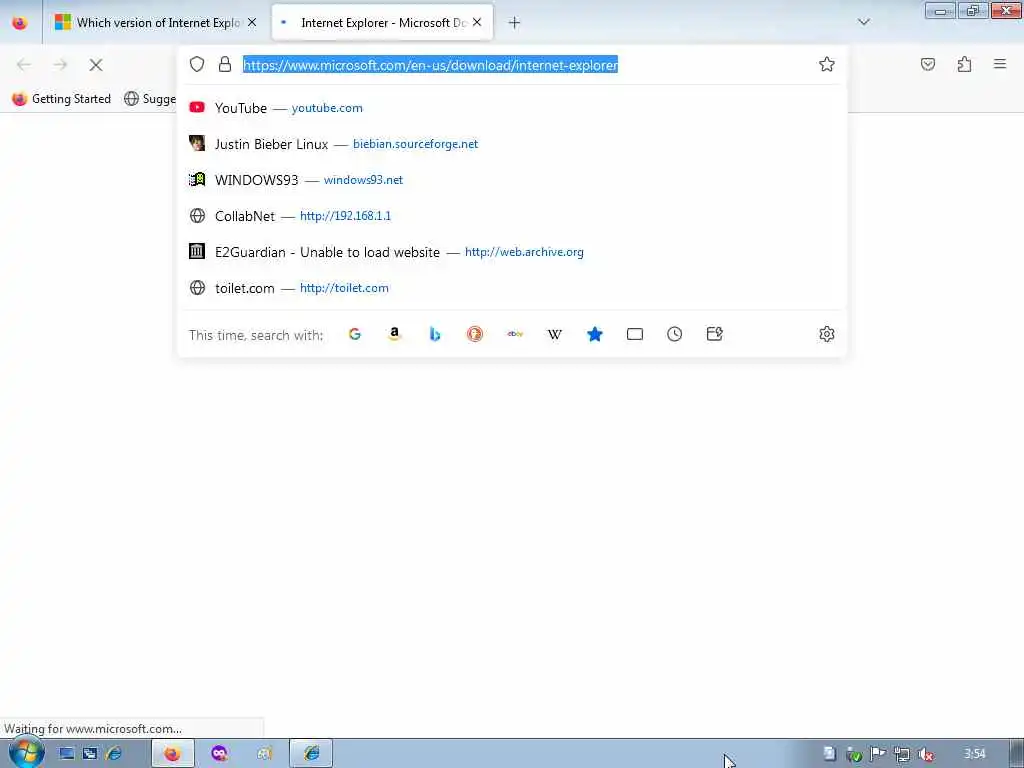The height and width of the screenshot is (768, 1024).
Task: Search in Actions this time
Action: point(714,334)
